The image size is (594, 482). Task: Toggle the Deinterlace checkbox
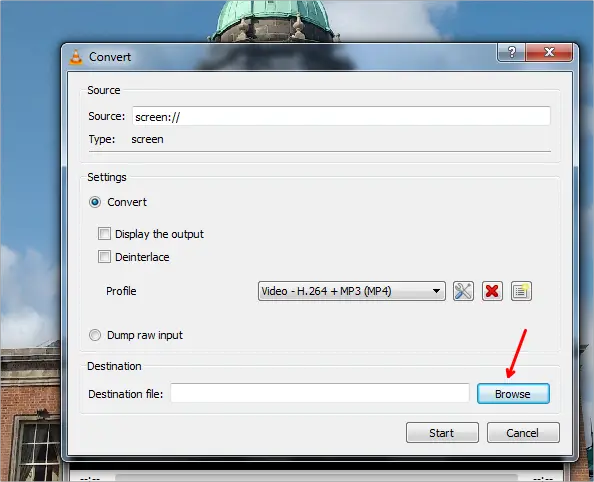pyautogui.click(x=104, y=257)
